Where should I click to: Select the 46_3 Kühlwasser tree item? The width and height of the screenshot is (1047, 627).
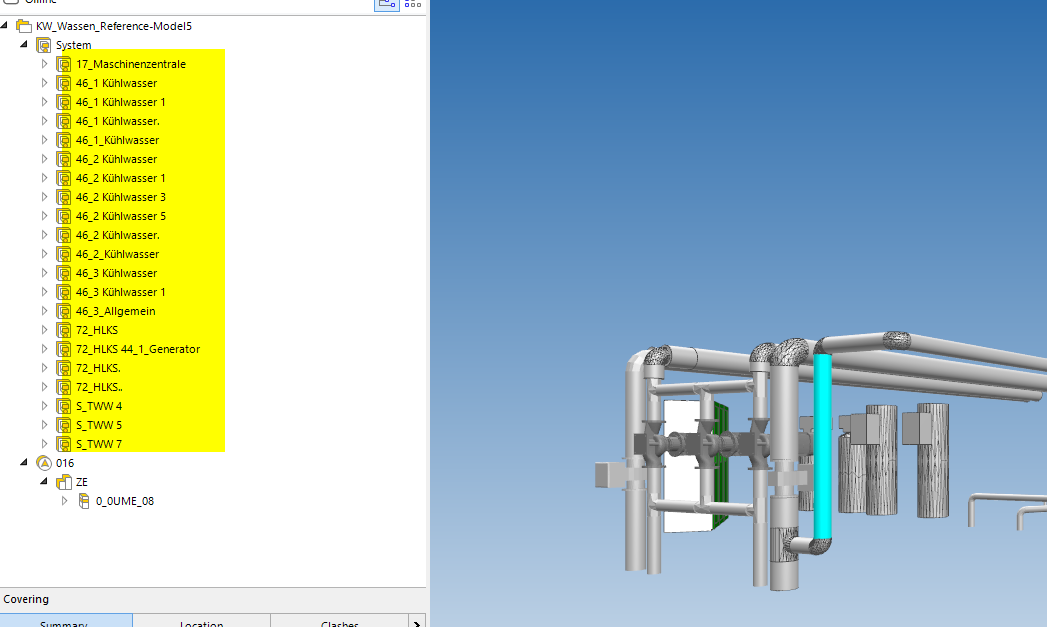click(116, 273)
